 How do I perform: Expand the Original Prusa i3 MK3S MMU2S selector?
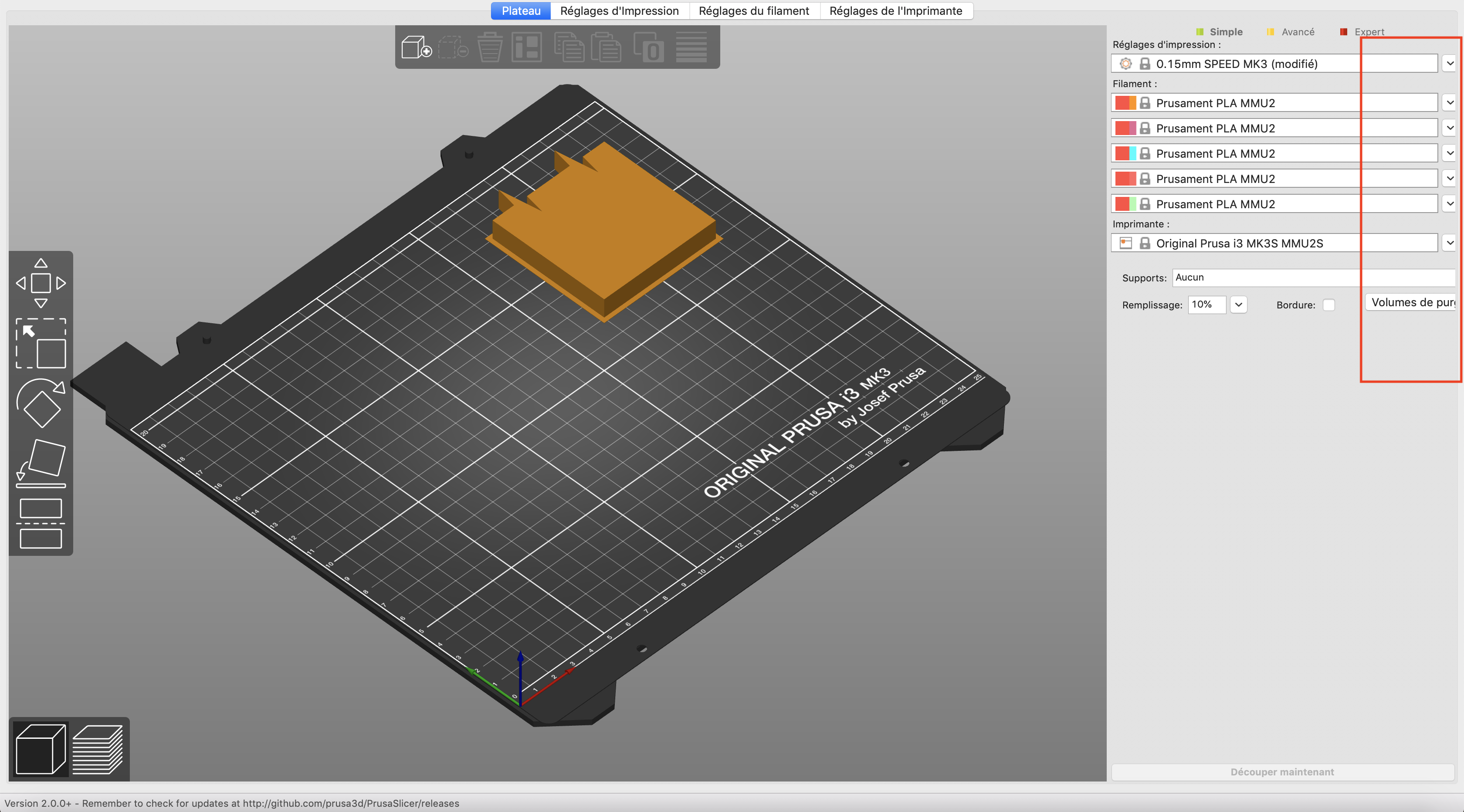1450,243
